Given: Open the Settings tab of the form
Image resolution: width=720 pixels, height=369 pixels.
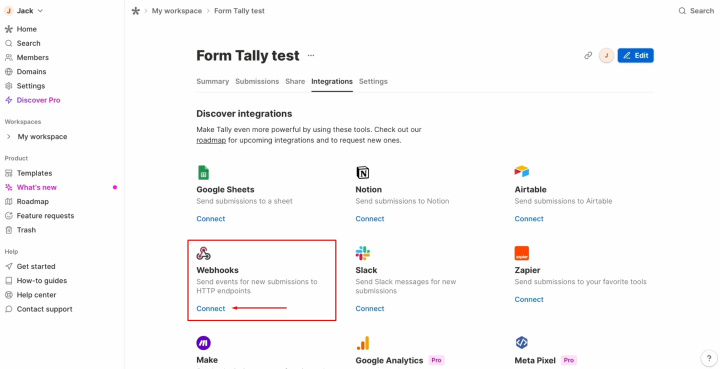Looking at the screenshot, I should (x=373, y=81).
